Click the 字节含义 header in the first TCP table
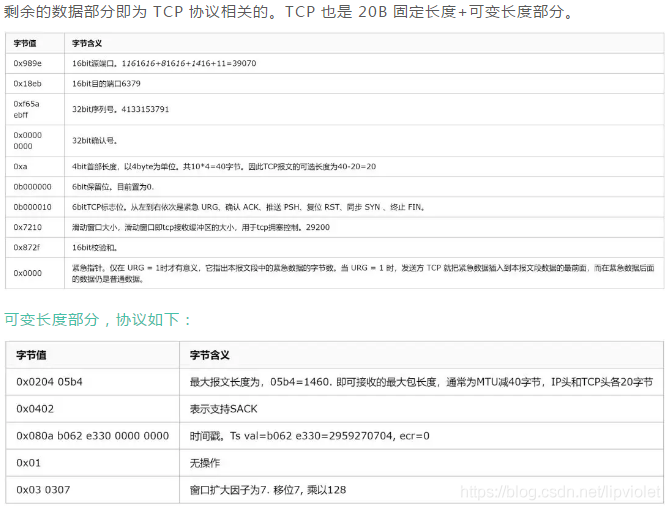 364,43
